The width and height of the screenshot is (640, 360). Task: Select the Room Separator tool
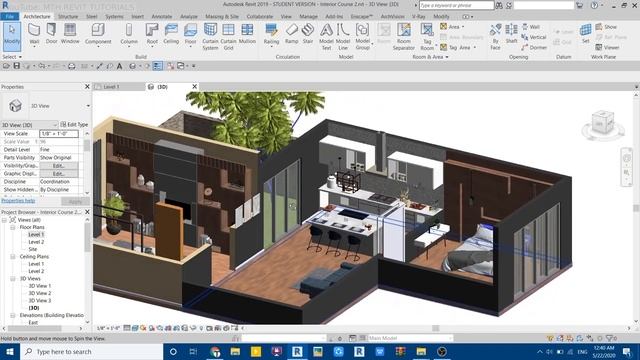pyautogui.click(x=404, y=36)
